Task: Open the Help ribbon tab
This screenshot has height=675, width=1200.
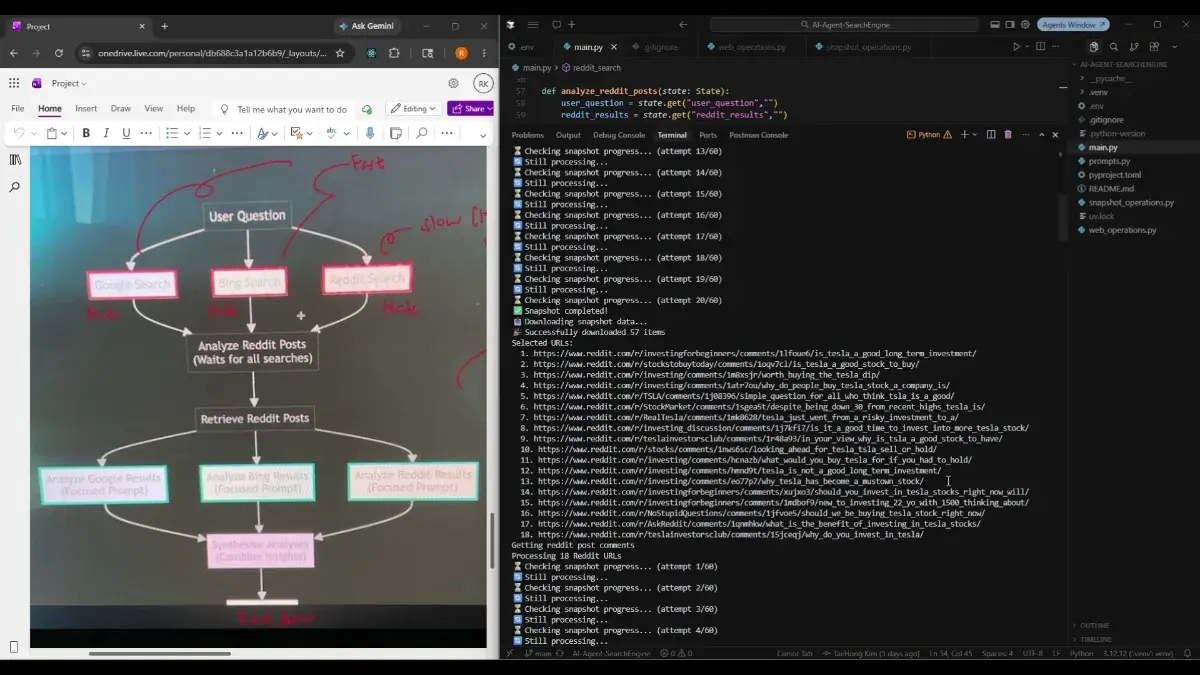Action: coord(186,109)
